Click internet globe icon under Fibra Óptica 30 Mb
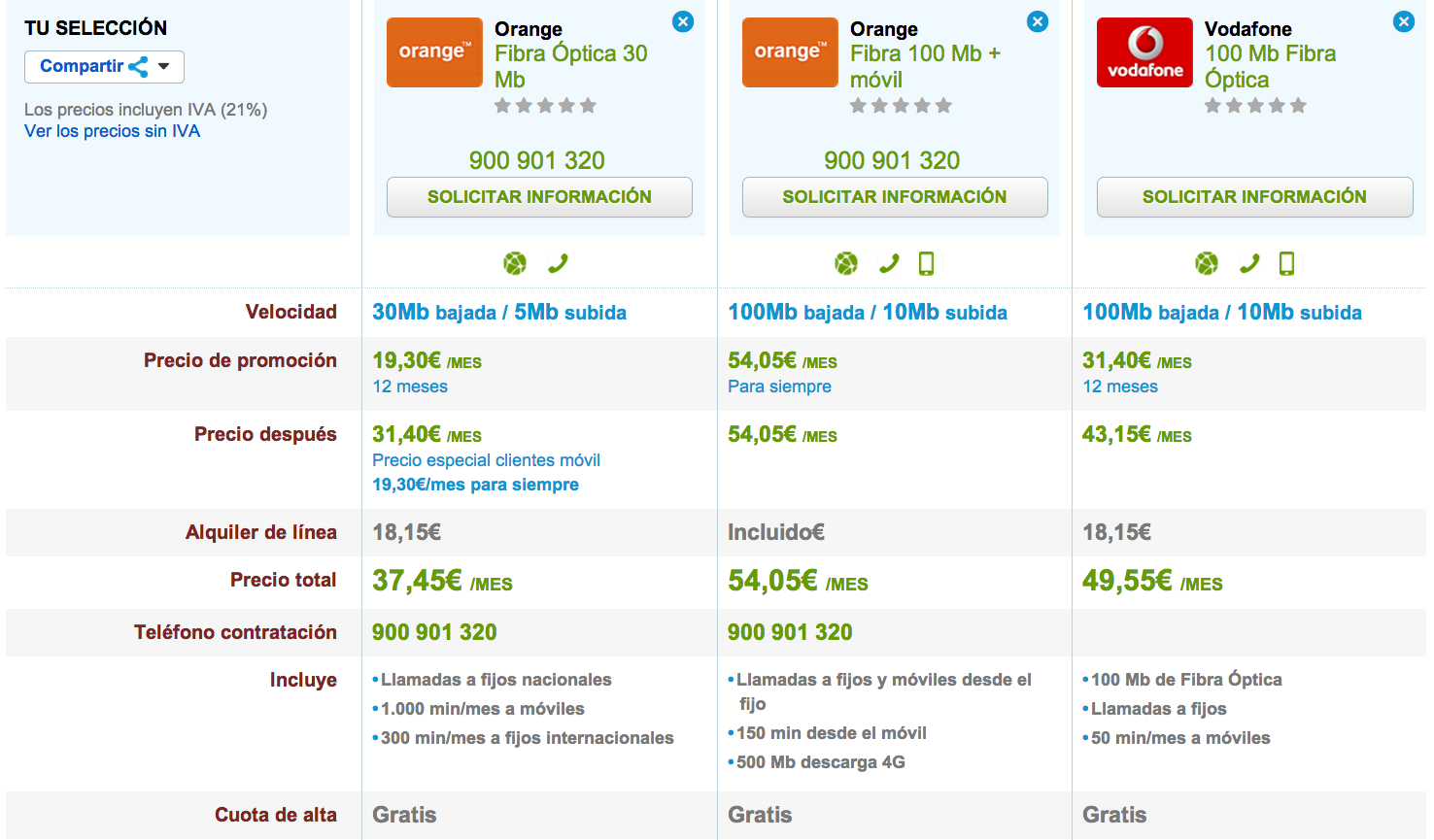The height and width of the screenshot is (840, 1434). [515, 263]
